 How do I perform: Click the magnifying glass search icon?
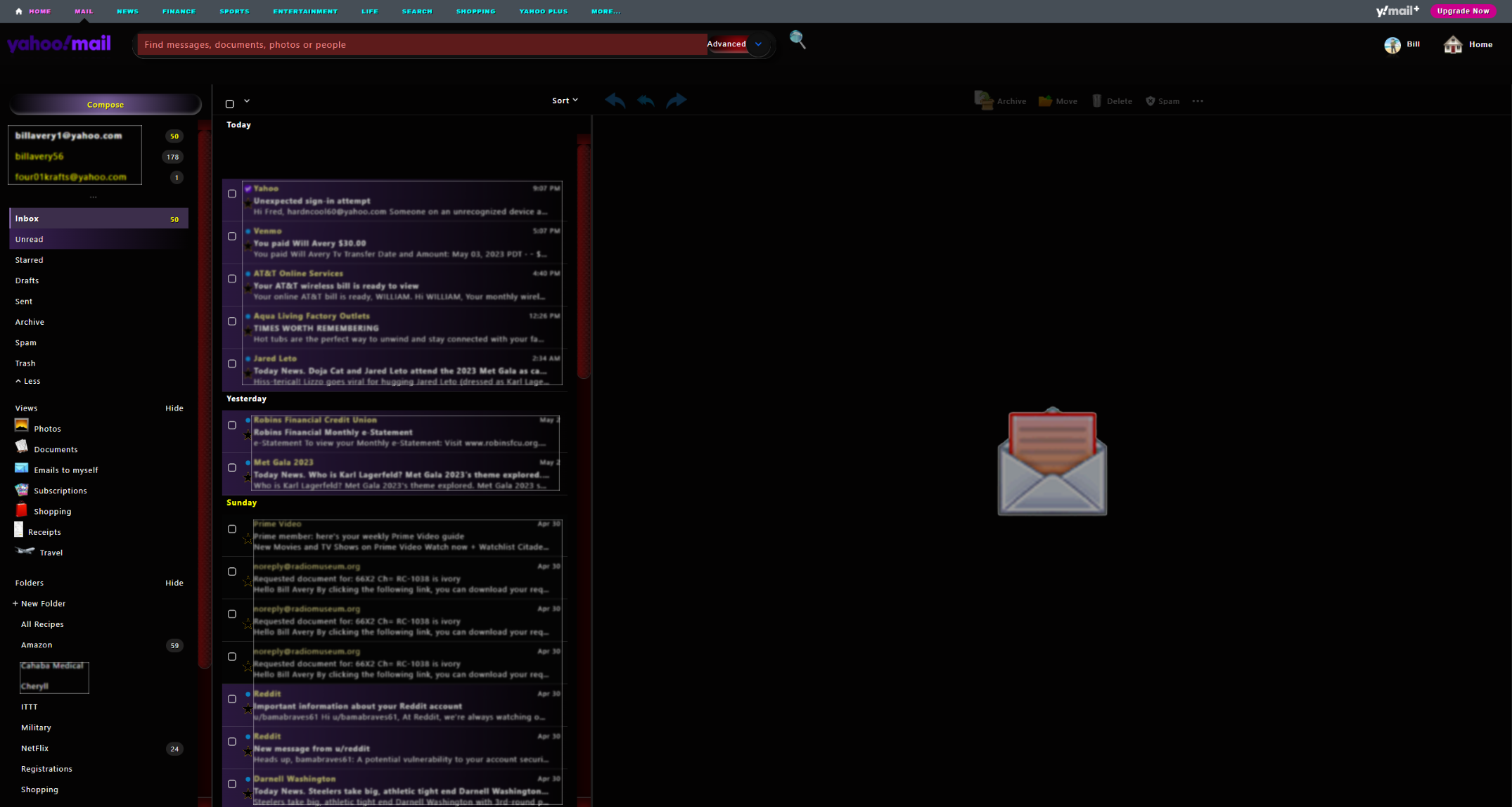pos(797,40)
